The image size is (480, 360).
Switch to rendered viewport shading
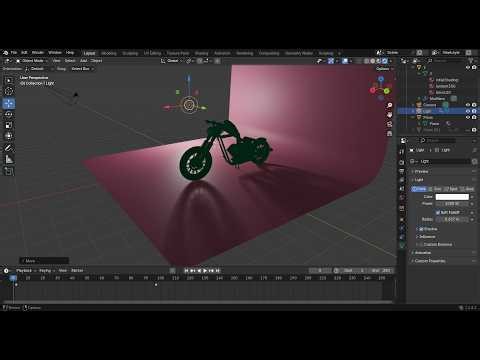click(x=385, y=61)
